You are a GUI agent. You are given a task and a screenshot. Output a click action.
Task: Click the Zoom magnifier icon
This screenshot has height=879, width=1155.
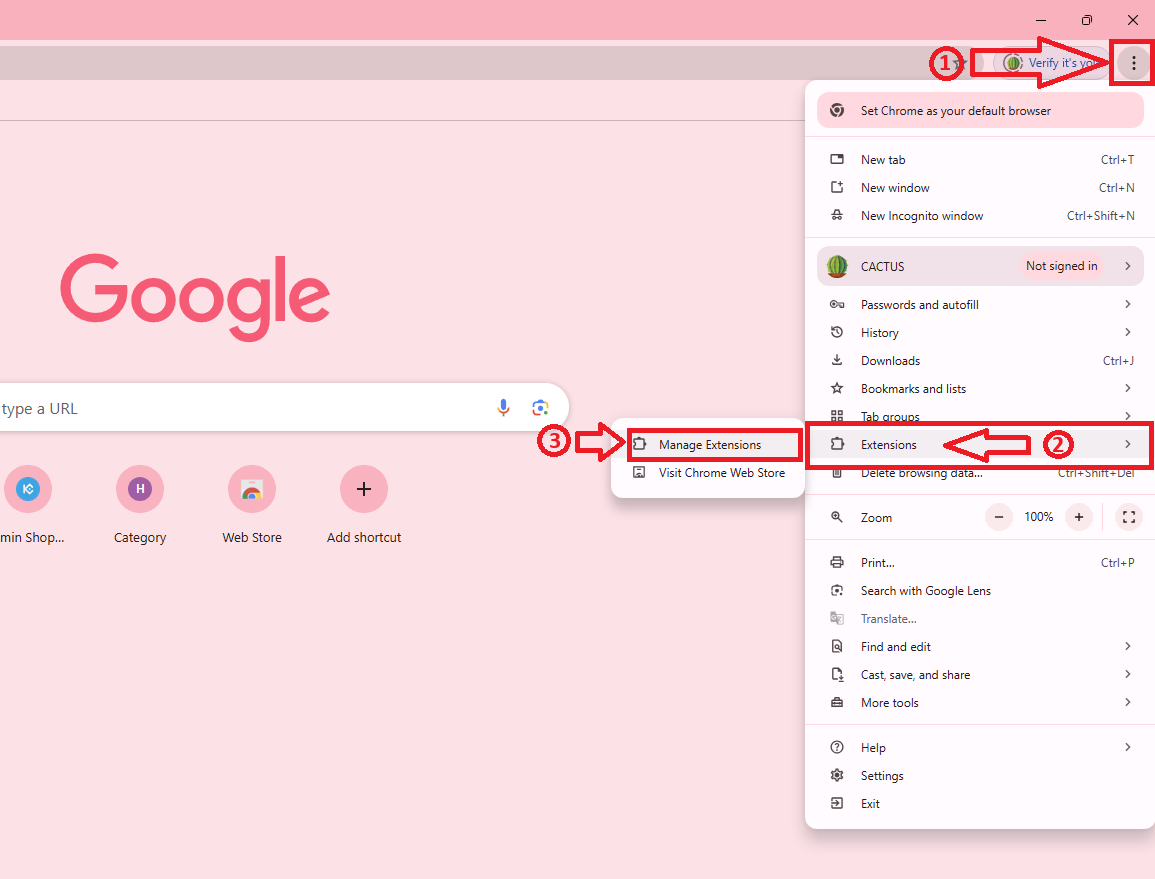tap(837, 517)
